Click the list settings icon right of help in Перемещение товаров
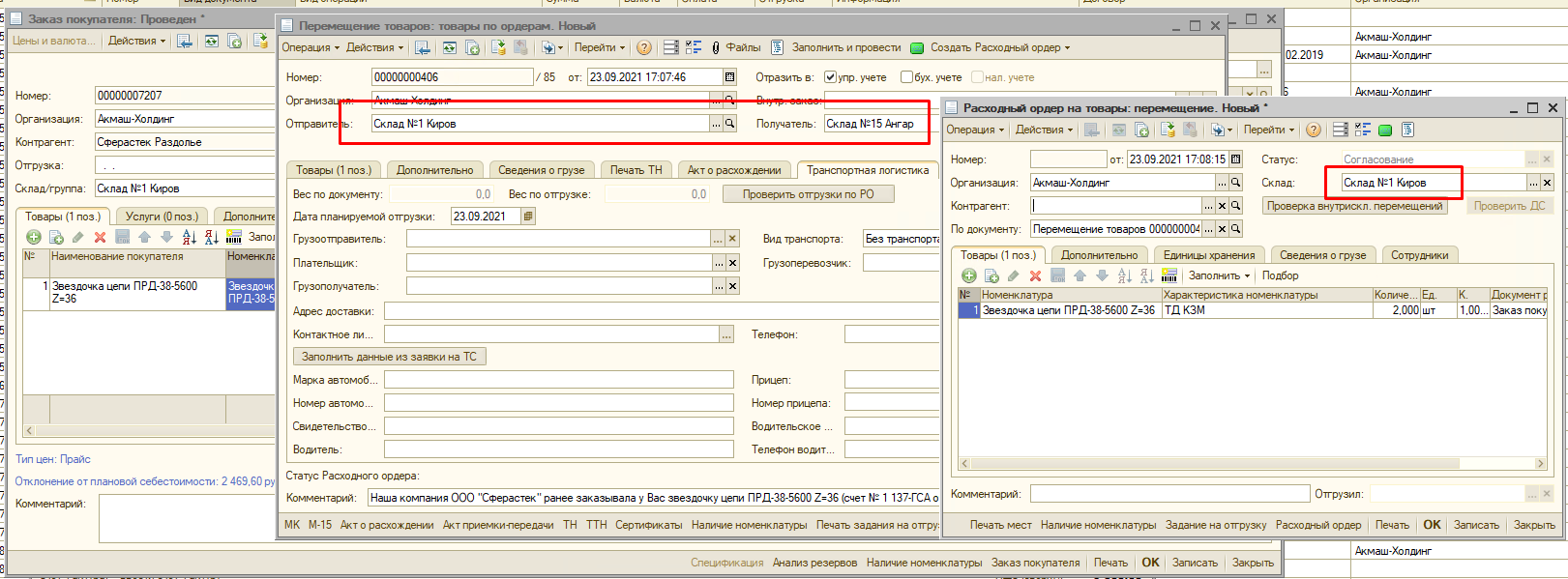1568x579 pixels. (x=670, y=47)
